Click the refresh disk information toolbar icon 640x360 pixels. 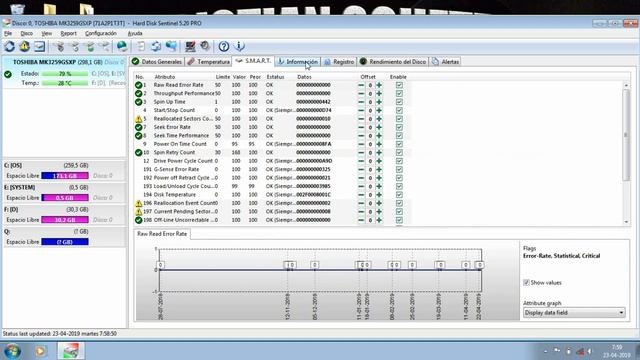pos(9,47)
